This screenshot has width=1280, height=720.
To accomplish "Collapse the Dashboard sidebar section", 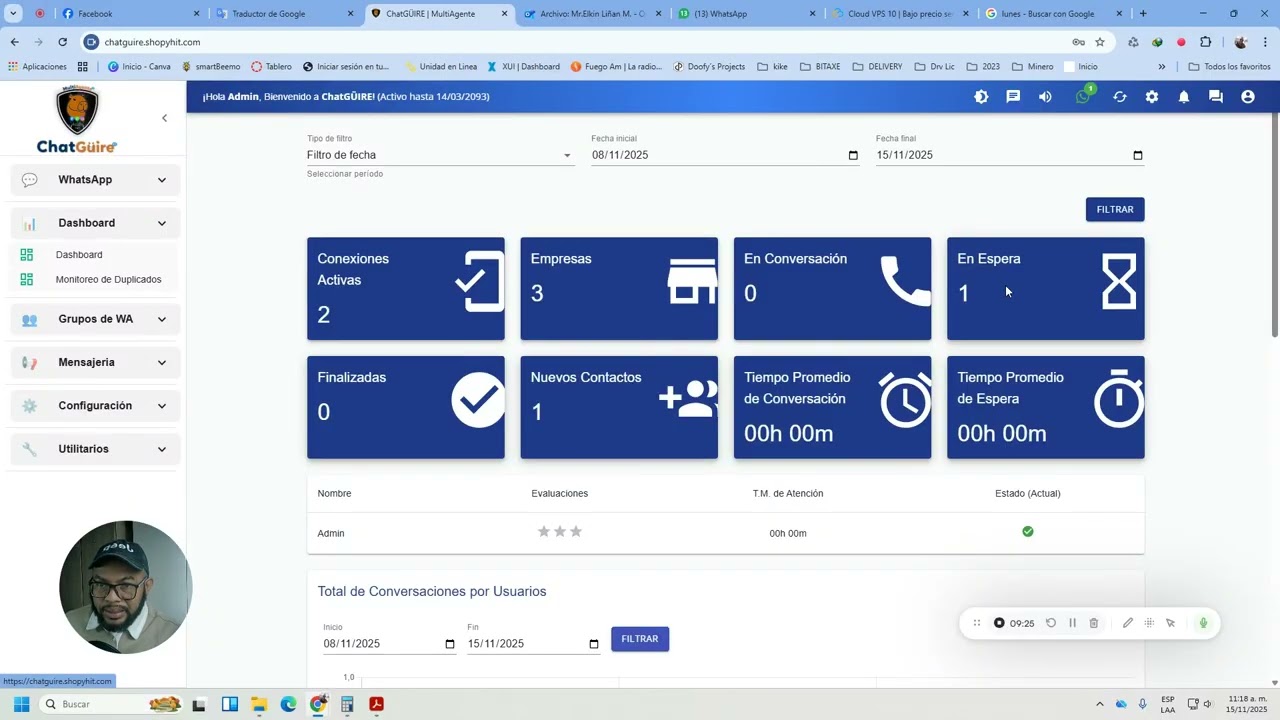I will pyautogui.click(x=96, y=223).
